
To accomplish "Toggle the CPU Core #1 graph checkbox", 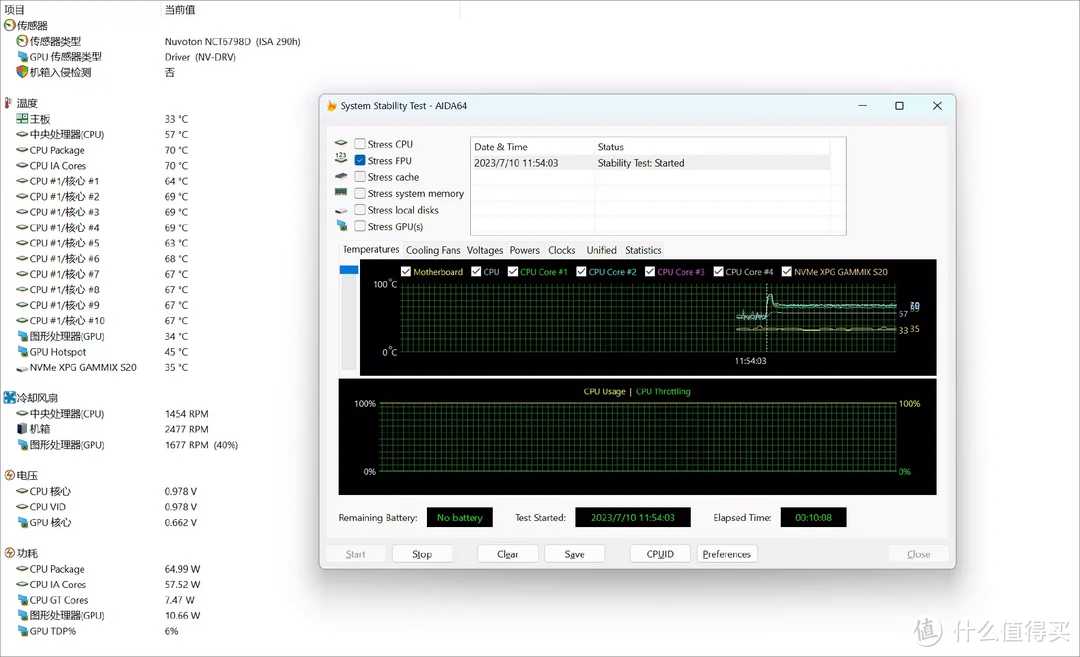I will pyautogui.click(x=512, y=271).
